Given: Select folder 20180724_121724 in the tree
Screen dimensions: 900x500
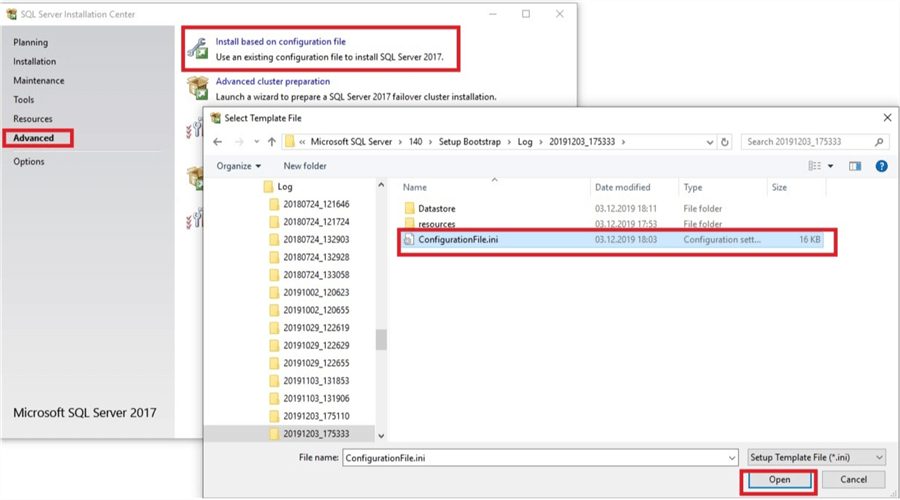Looking at the screenshot, I should pos(316,222).
